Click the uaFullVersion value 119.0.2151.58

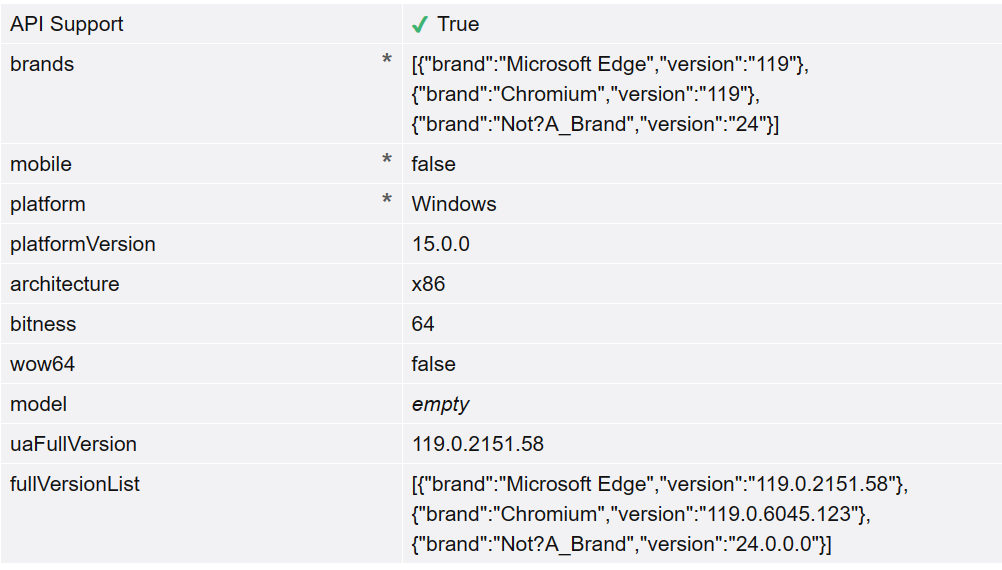pos(478,444)
